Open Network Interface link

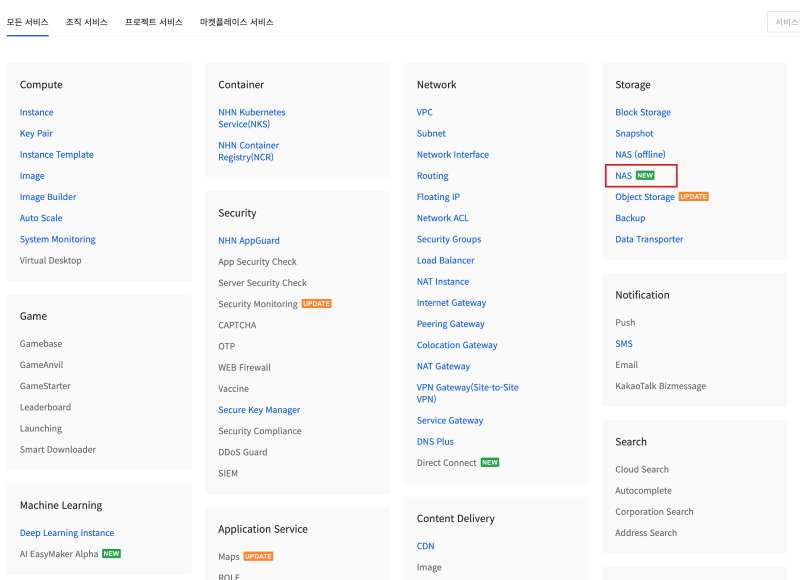453,155
